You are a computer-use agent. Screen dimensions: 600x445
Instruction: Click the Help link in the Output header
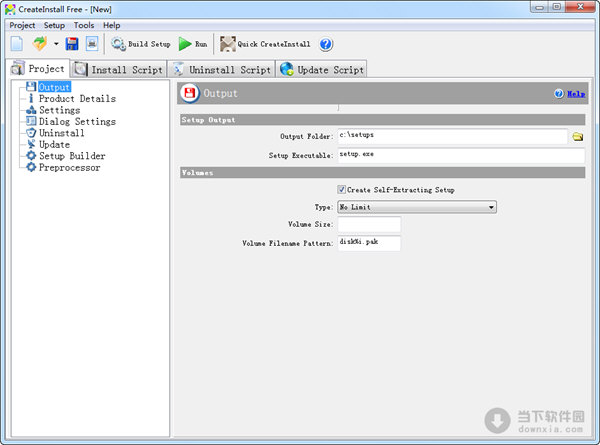576,94
